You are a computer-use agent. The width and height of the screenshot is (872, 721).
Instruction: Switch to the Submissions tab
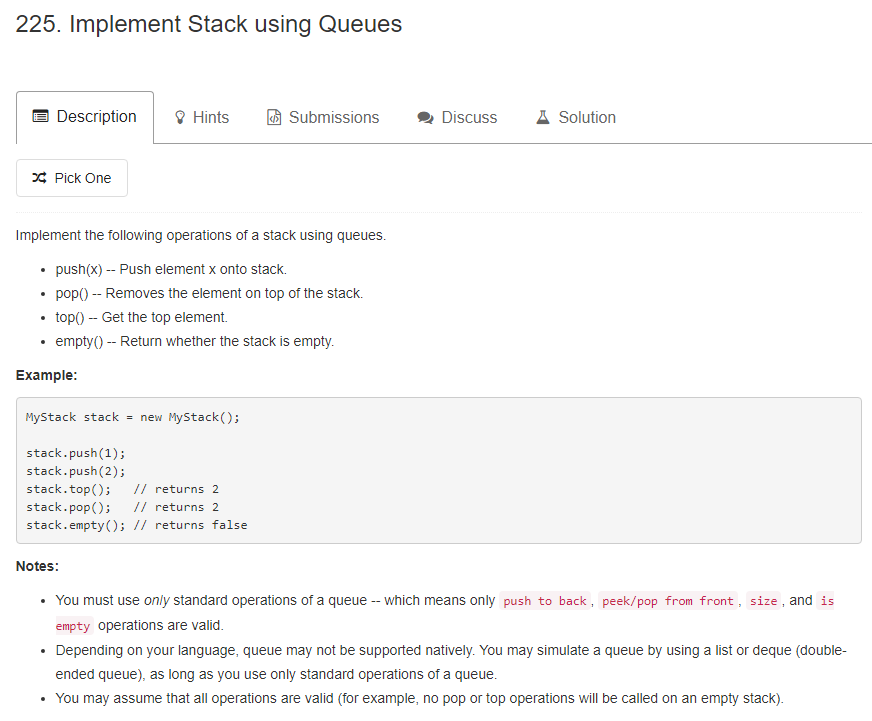click(x=322, y=117)
